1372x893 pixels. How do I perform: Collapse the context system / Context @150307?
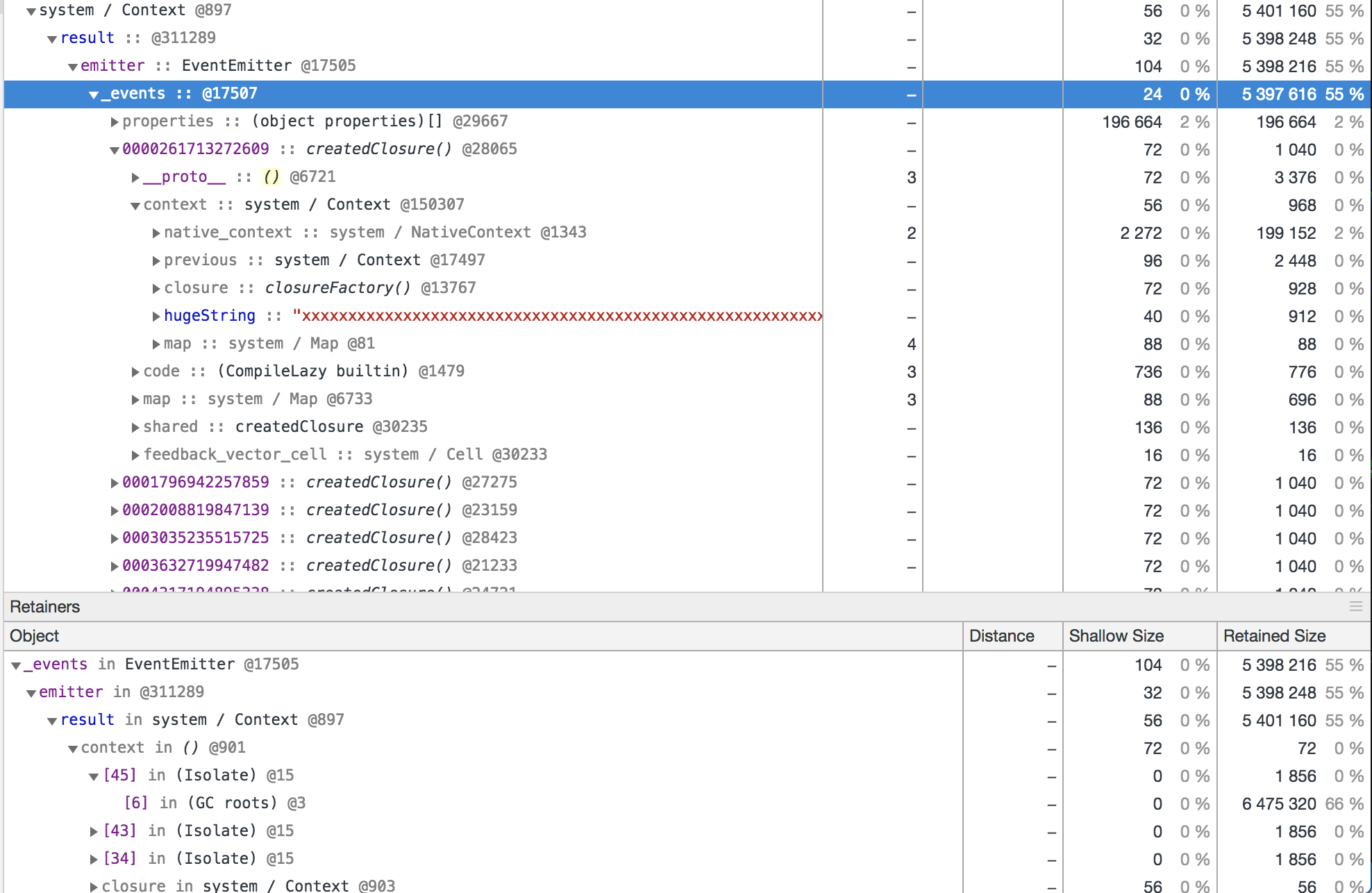click(x=135, y=206)
